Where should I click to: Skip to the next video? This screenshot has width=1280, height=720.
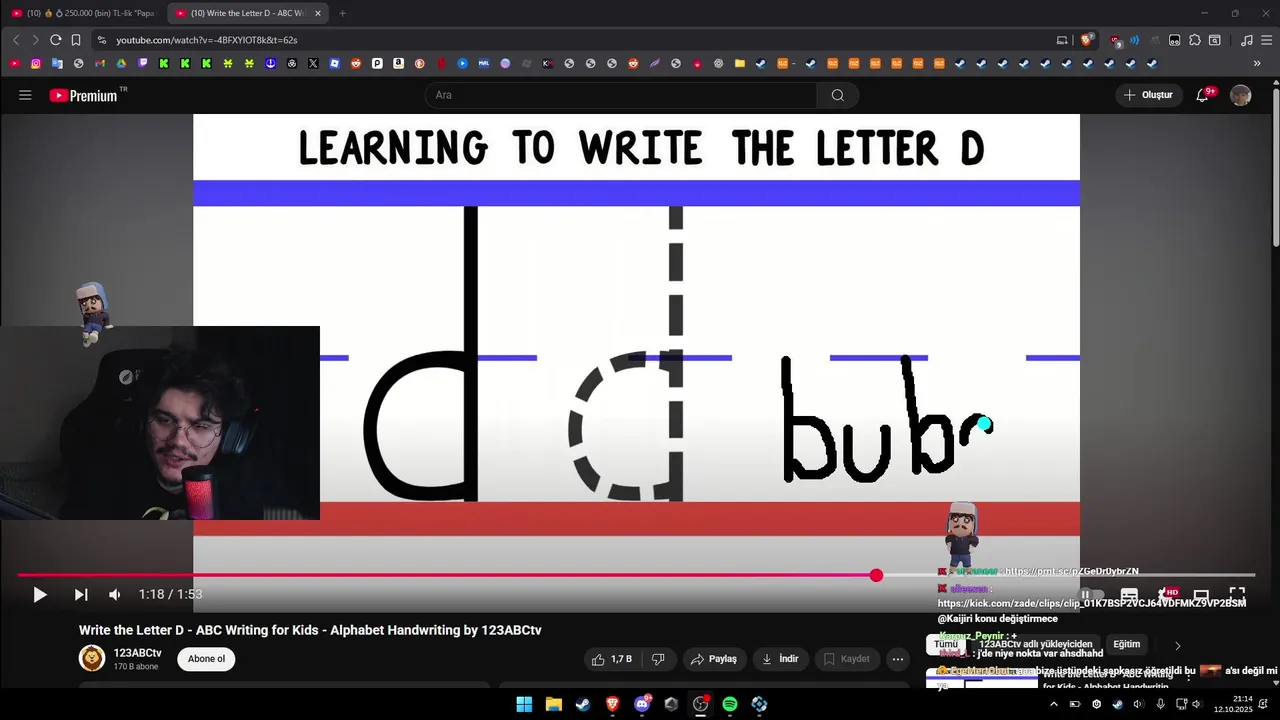(81, 595)
